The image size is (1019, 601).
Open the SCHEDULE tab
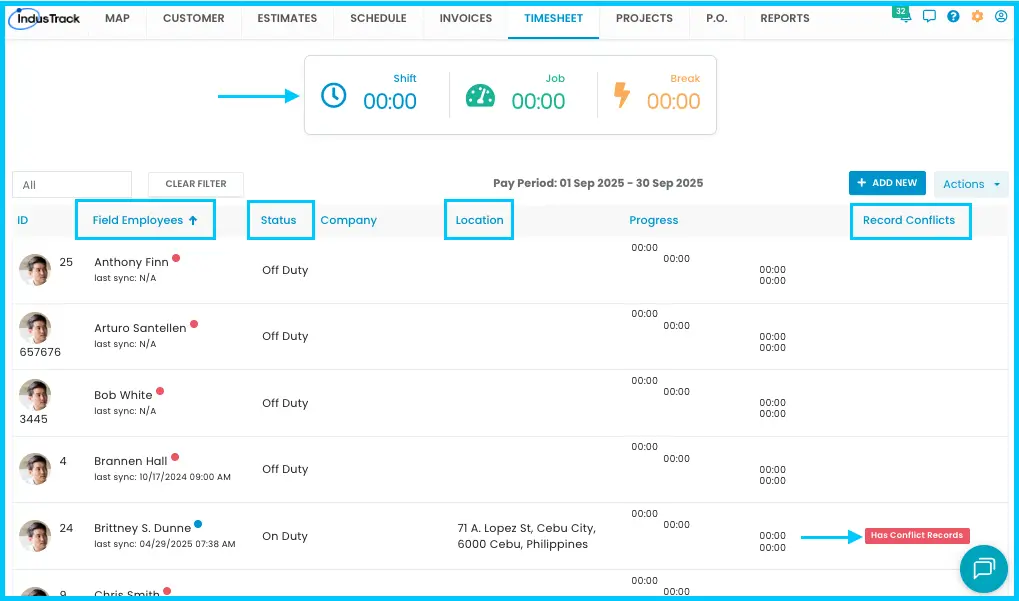[378, 18]
